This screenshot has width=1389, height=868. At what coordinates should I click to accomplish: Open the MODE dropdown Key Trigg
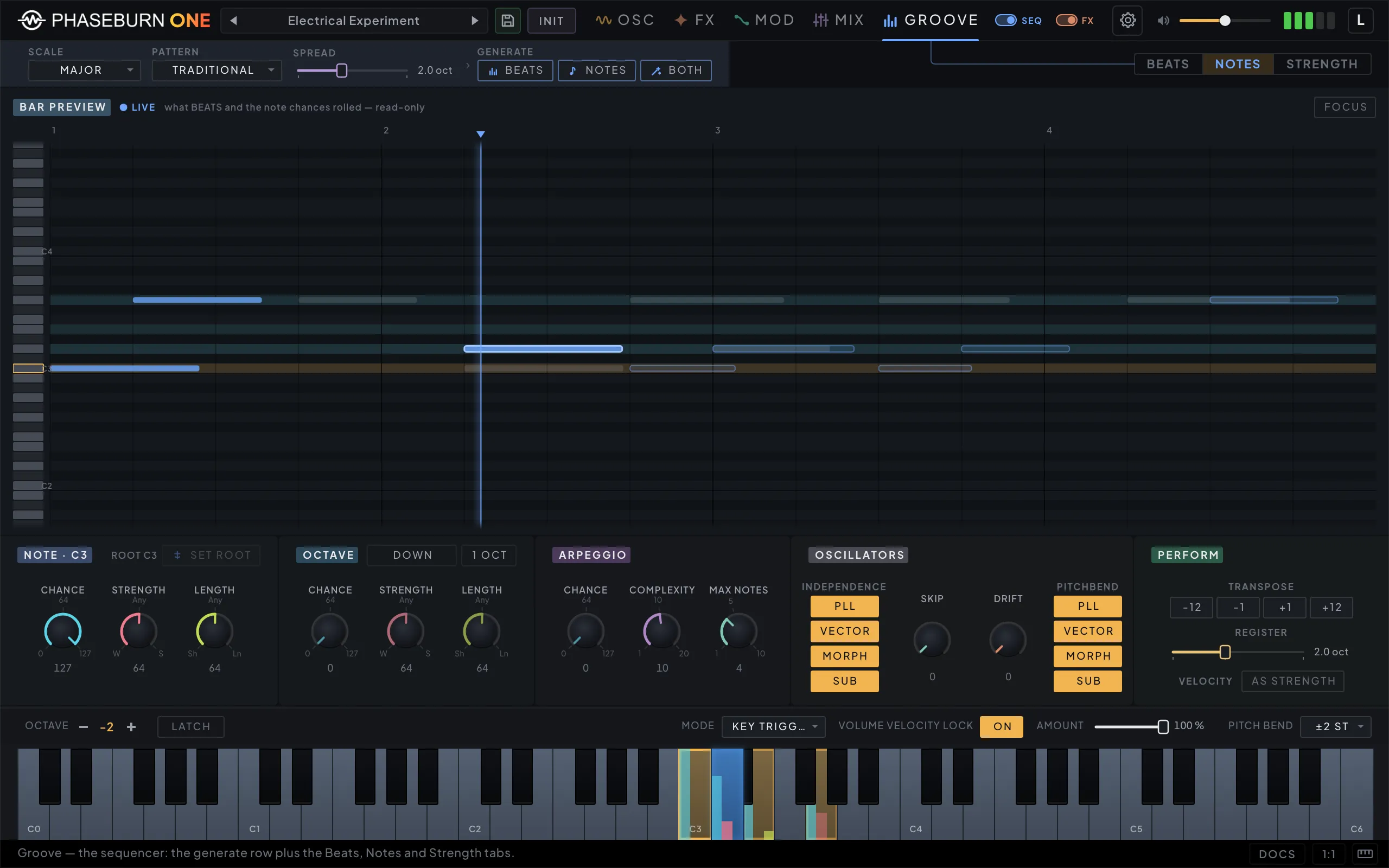(x=773, y=727)
